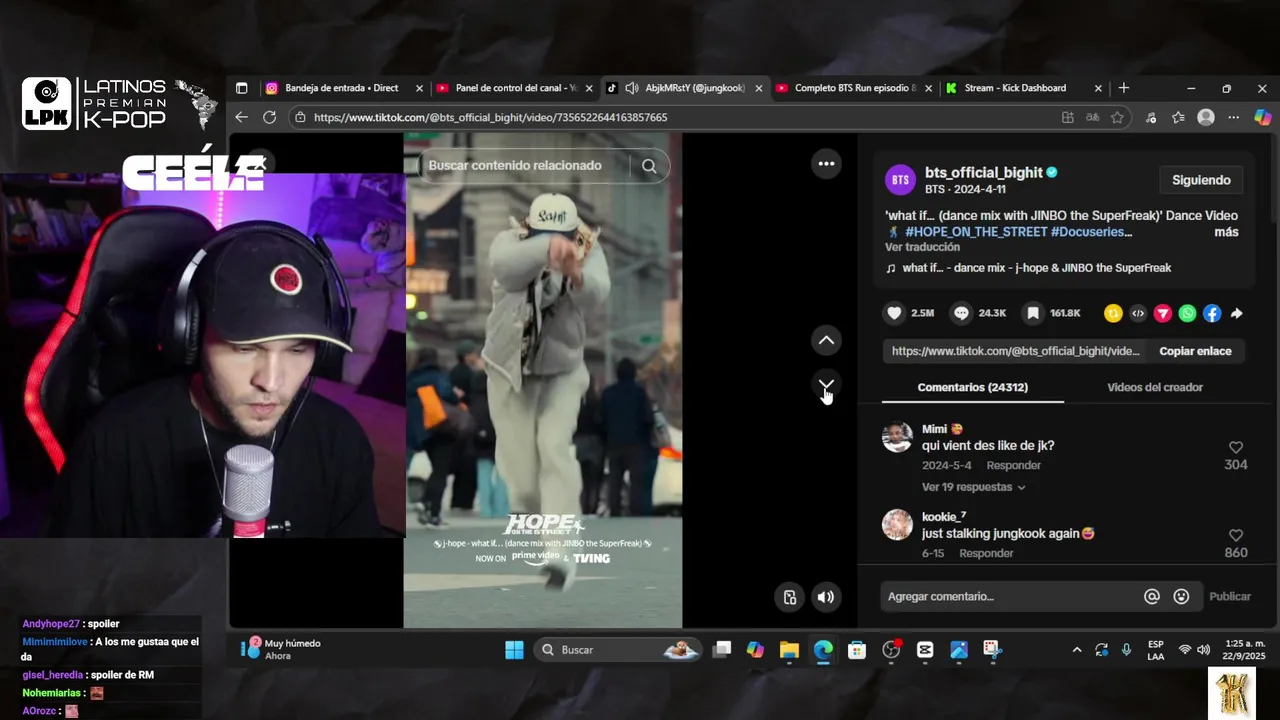Open the 'Muy húmedo' weather widget
This screenshot has height=720, width=1280.
281,649
